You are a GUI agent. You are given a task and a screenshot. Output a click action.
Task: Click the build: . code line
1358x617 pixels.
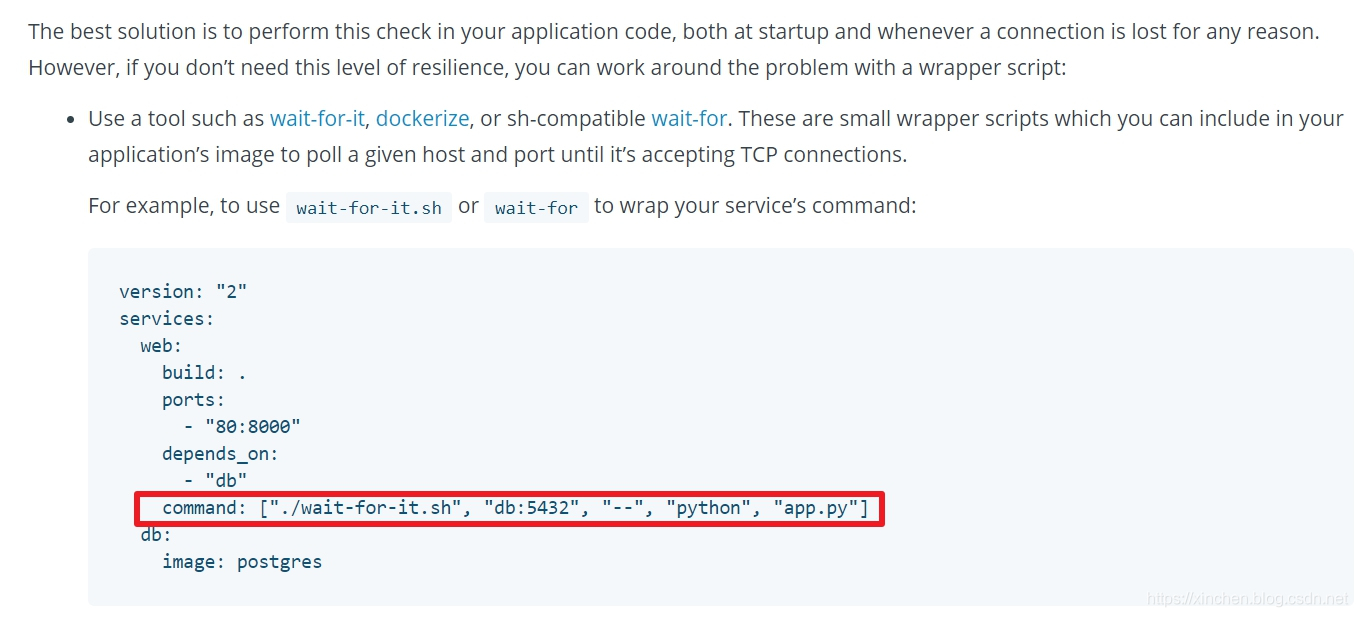pyautogui.click(x=204, y=373)
